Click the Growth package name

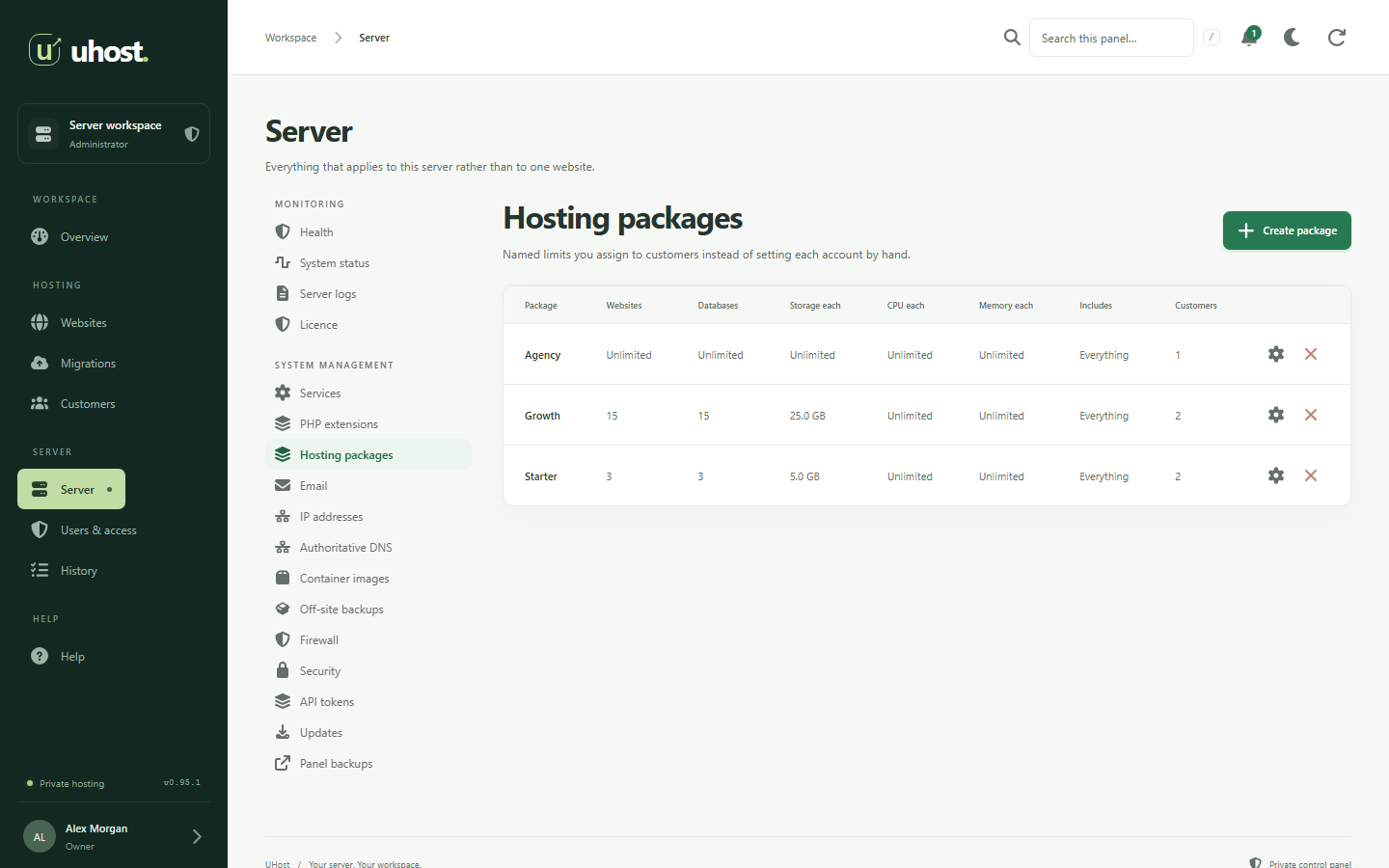click(542, 416)
